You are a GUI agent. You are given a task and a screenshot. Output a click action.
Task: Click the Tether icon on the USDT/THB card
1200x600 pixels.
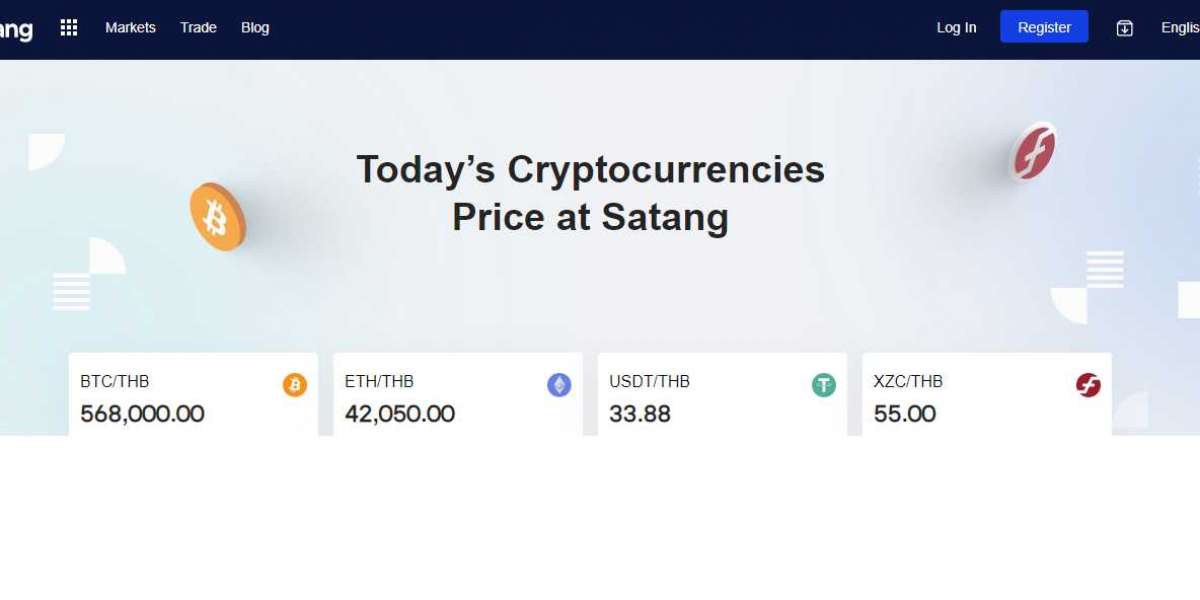[x=823, y=385]
